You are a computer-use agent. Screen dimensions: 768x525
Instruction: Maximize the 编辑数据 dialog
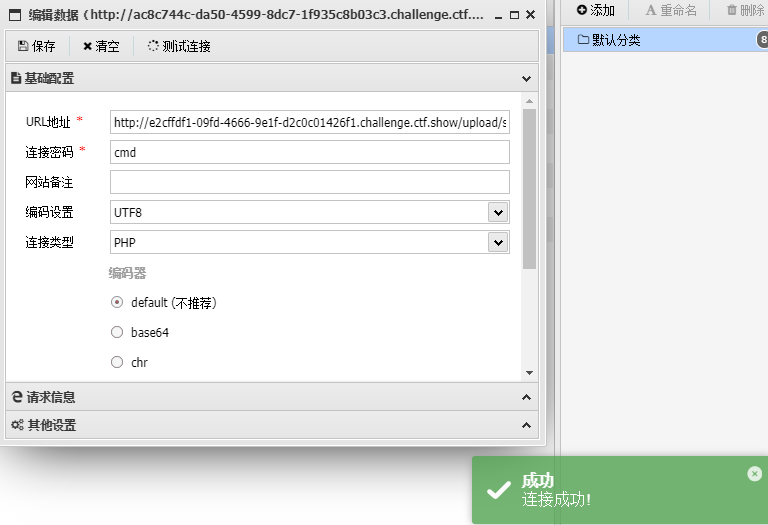(x=514, y=15)
